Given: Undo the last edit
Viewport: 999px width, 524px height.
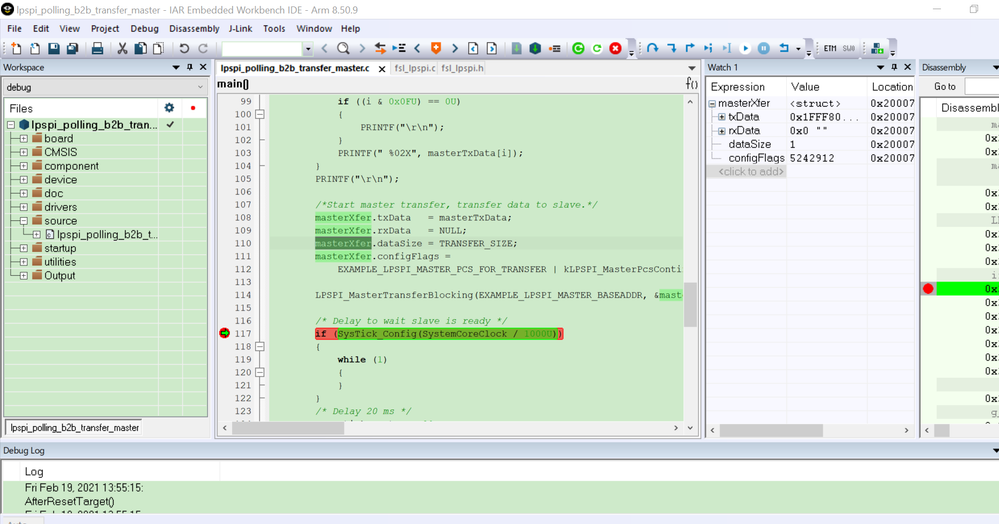Looking at the screenshot, I should point(184,48).
